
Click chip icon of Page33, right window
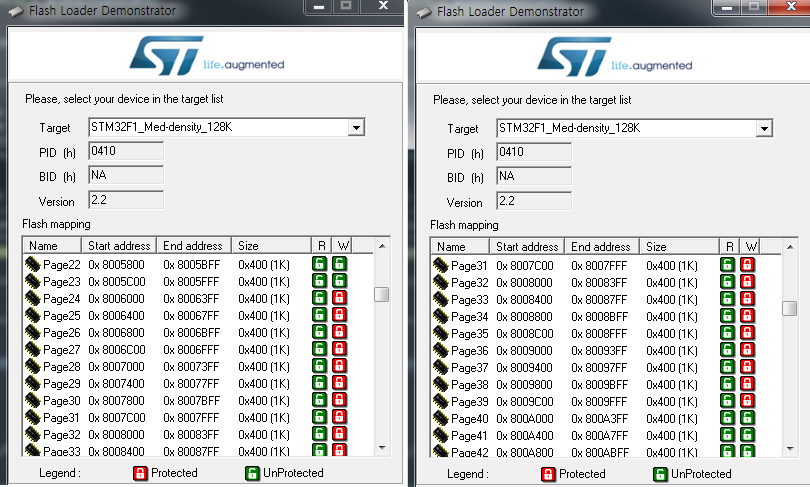(x=441, y=300)
